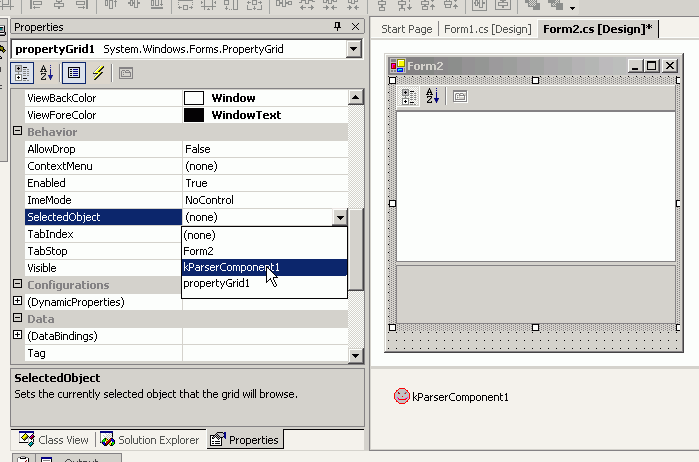Viewport: 699px width, 462px height.
Task: Expand the (DynamicProperties) node
Action: (x=17, y=302)
